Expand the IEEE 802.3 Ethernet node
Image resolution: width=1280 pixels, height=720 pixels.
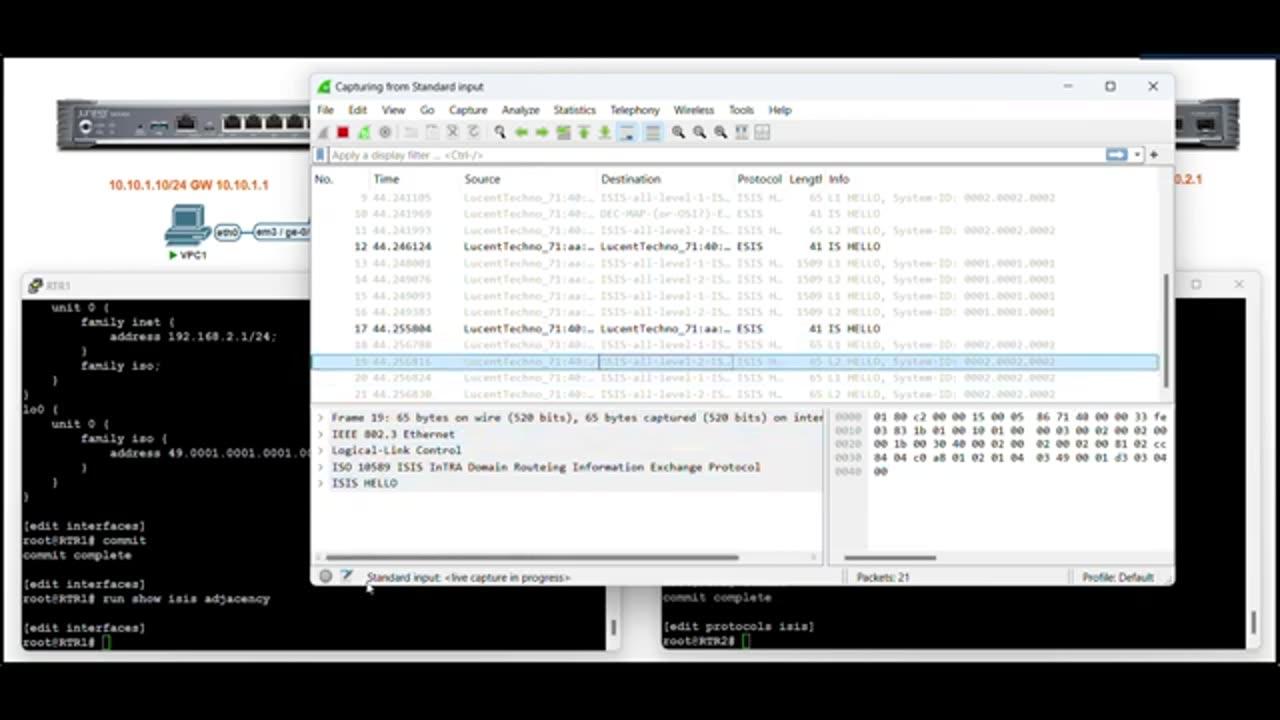(x=321, y=434)
